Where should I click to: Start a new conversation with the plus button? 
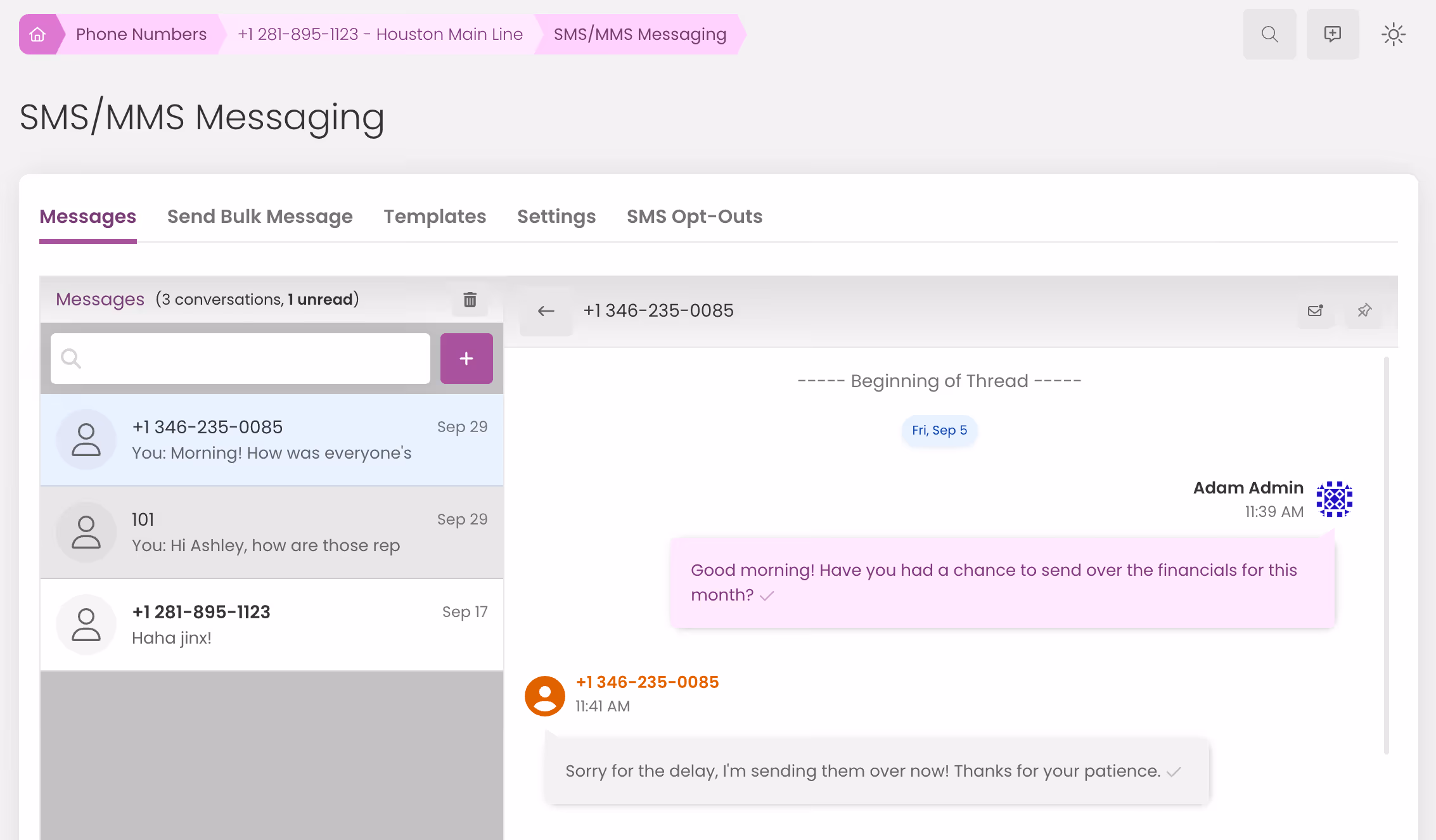pyautogui.click(x=466, y=359)
